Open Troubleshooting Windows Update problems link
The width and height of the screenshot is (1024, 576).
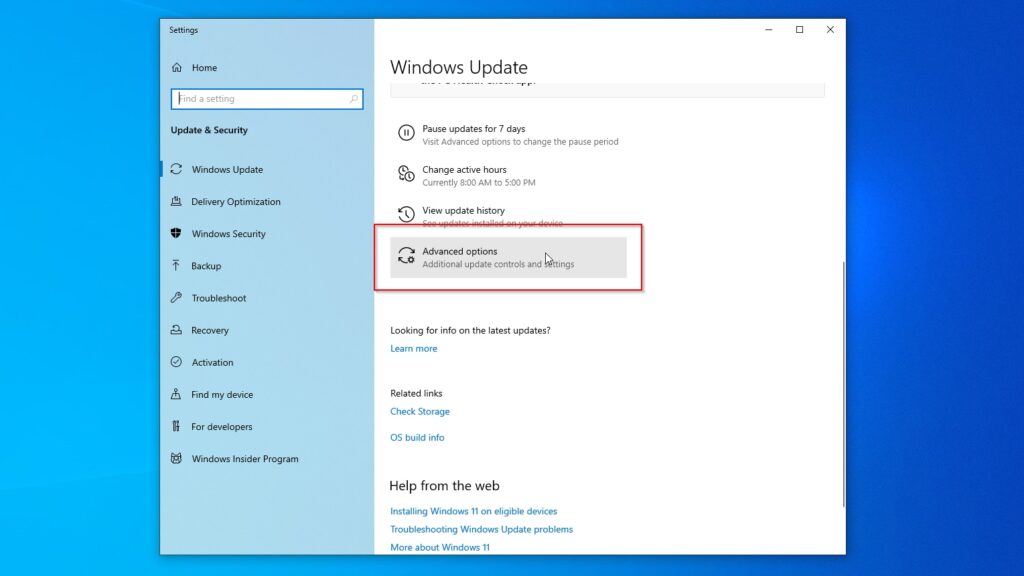(481, 529)
